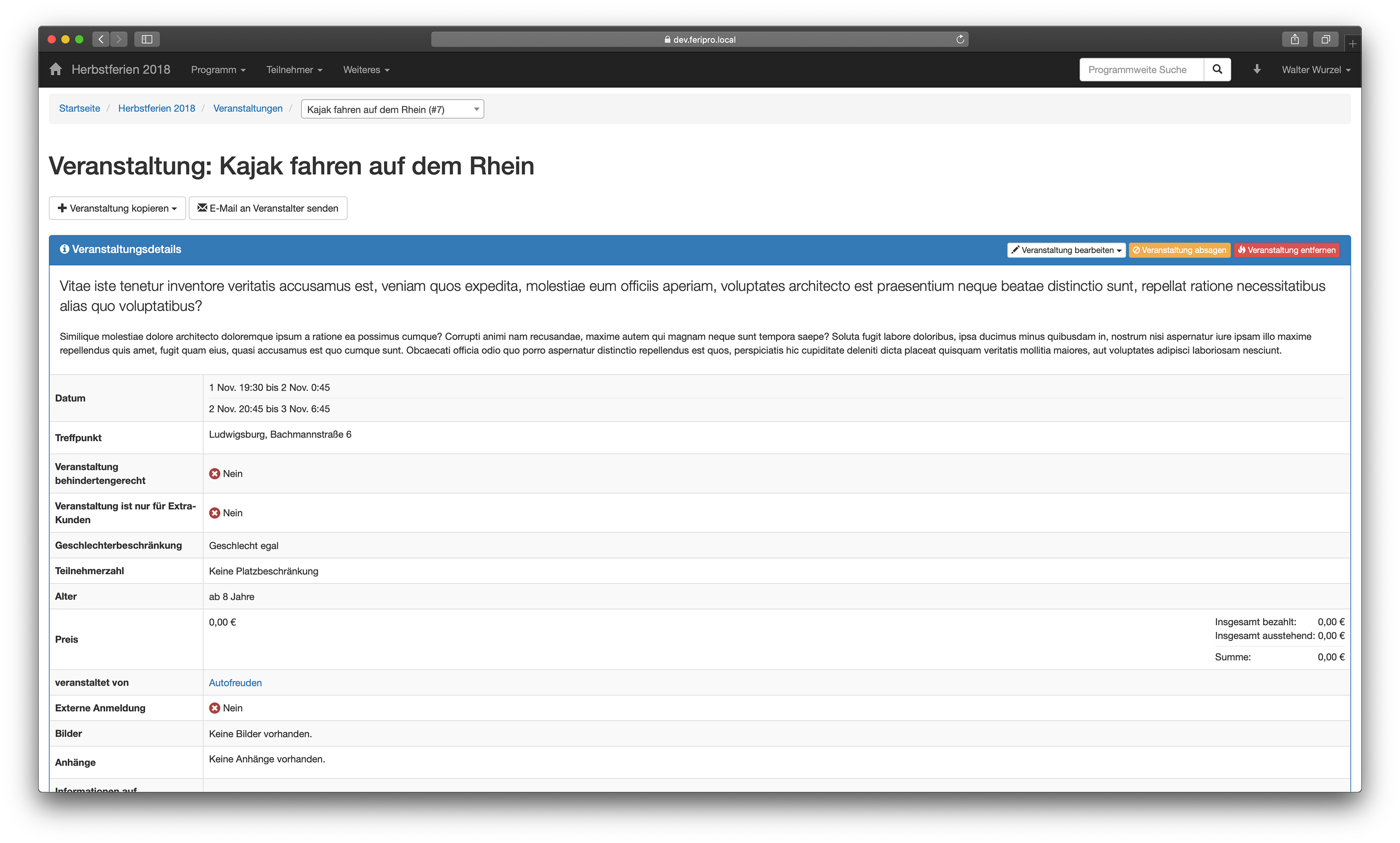
Task: Click the Safari share icon
Action: tap(1294, 39)
